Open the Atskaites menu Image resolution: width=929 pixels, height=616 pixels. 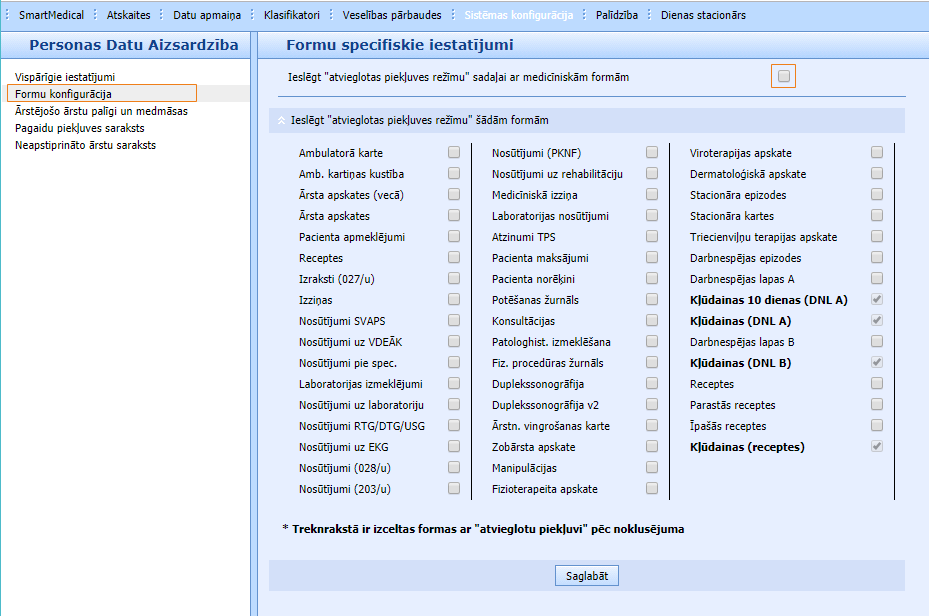128,15
